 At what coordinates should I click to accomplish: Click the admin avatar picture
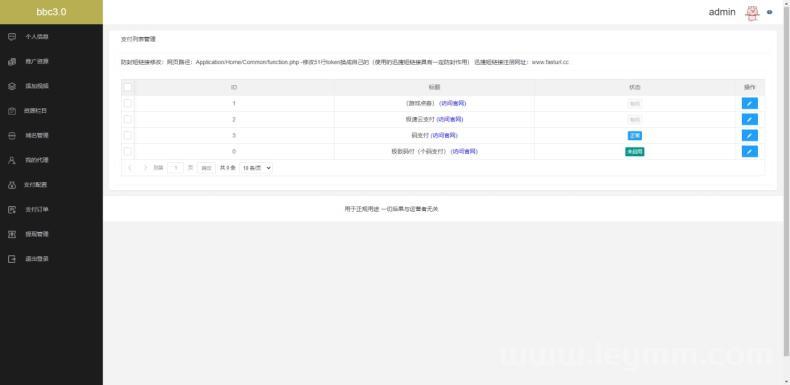tap(752, 13)
